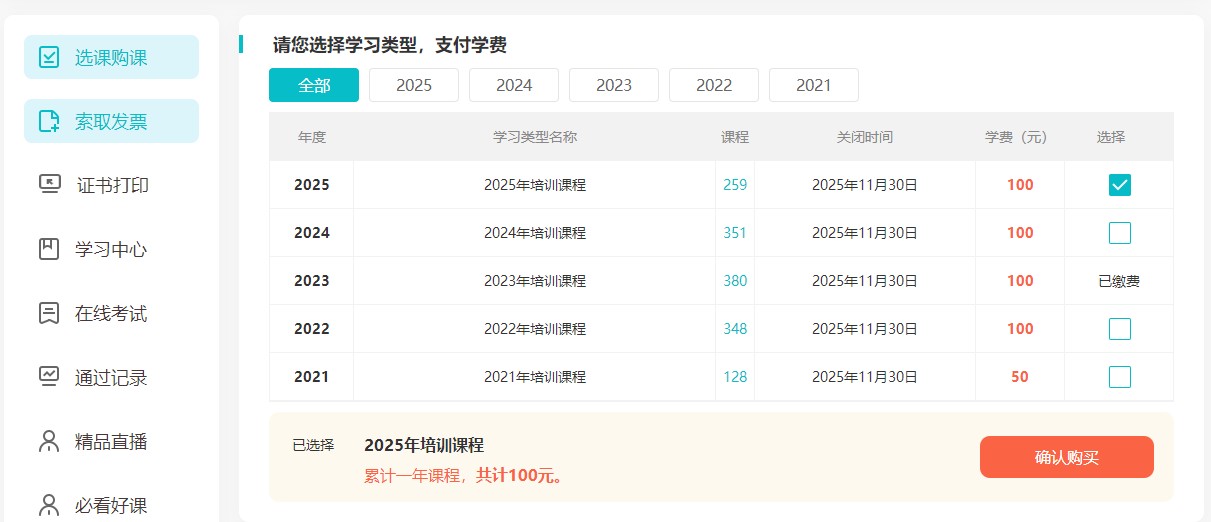
Task: Check the 2024年培训课程 checkbox
Action: [x=1120, y=233]
